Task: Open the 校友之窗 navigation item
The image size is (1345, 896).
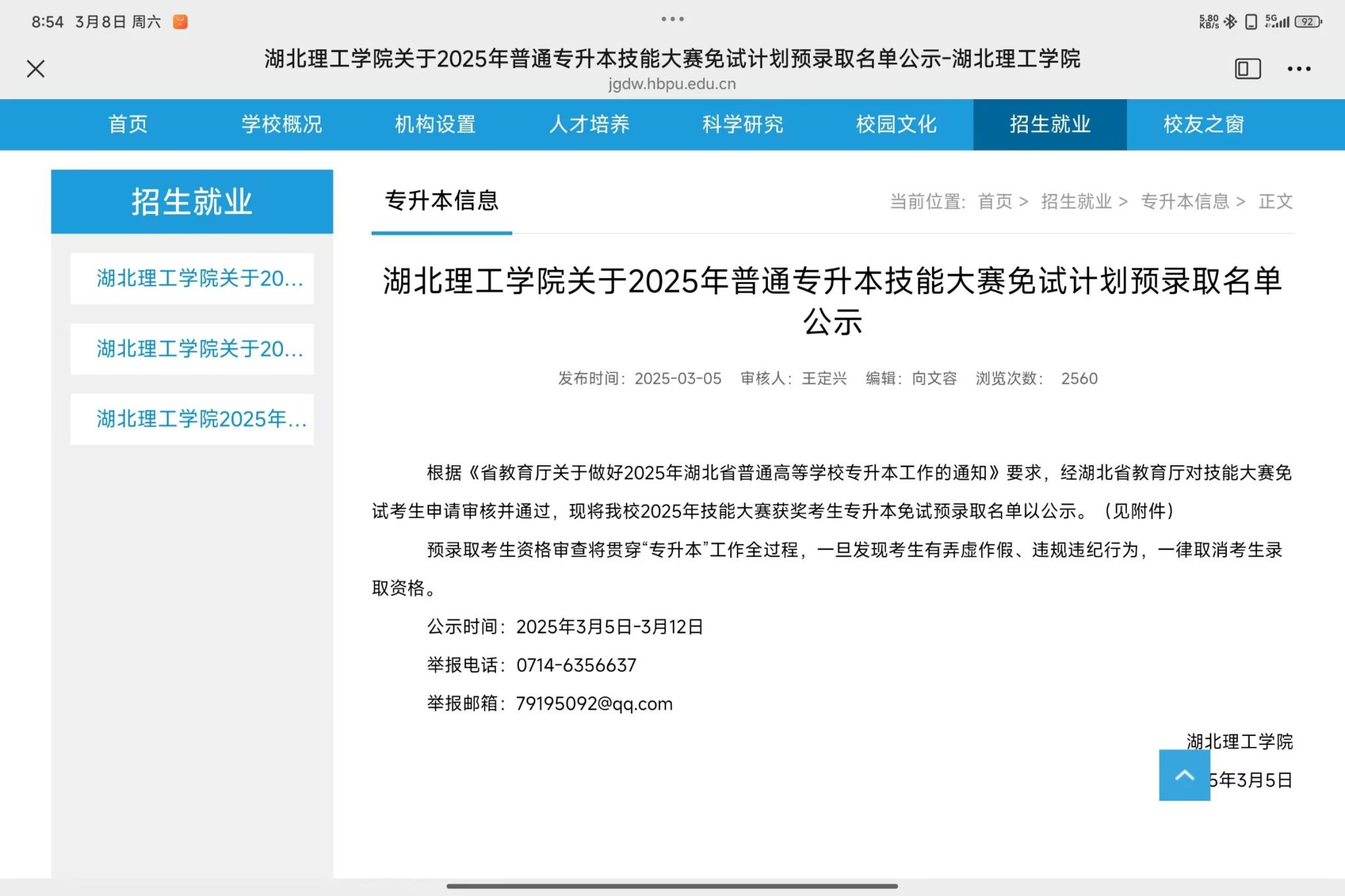Action: click(x=1203, y=124)
